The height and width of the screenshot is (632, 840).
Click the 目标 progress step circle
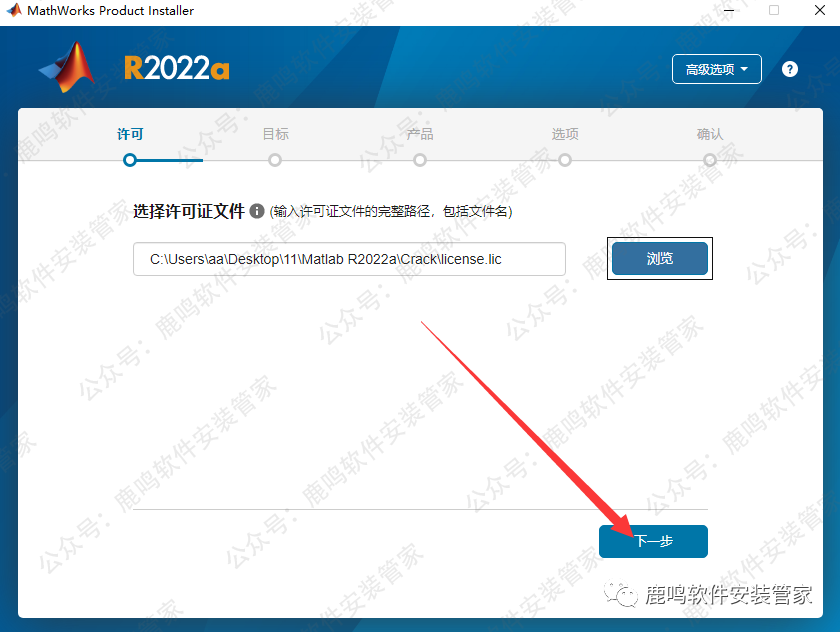(x=275, y=160)
